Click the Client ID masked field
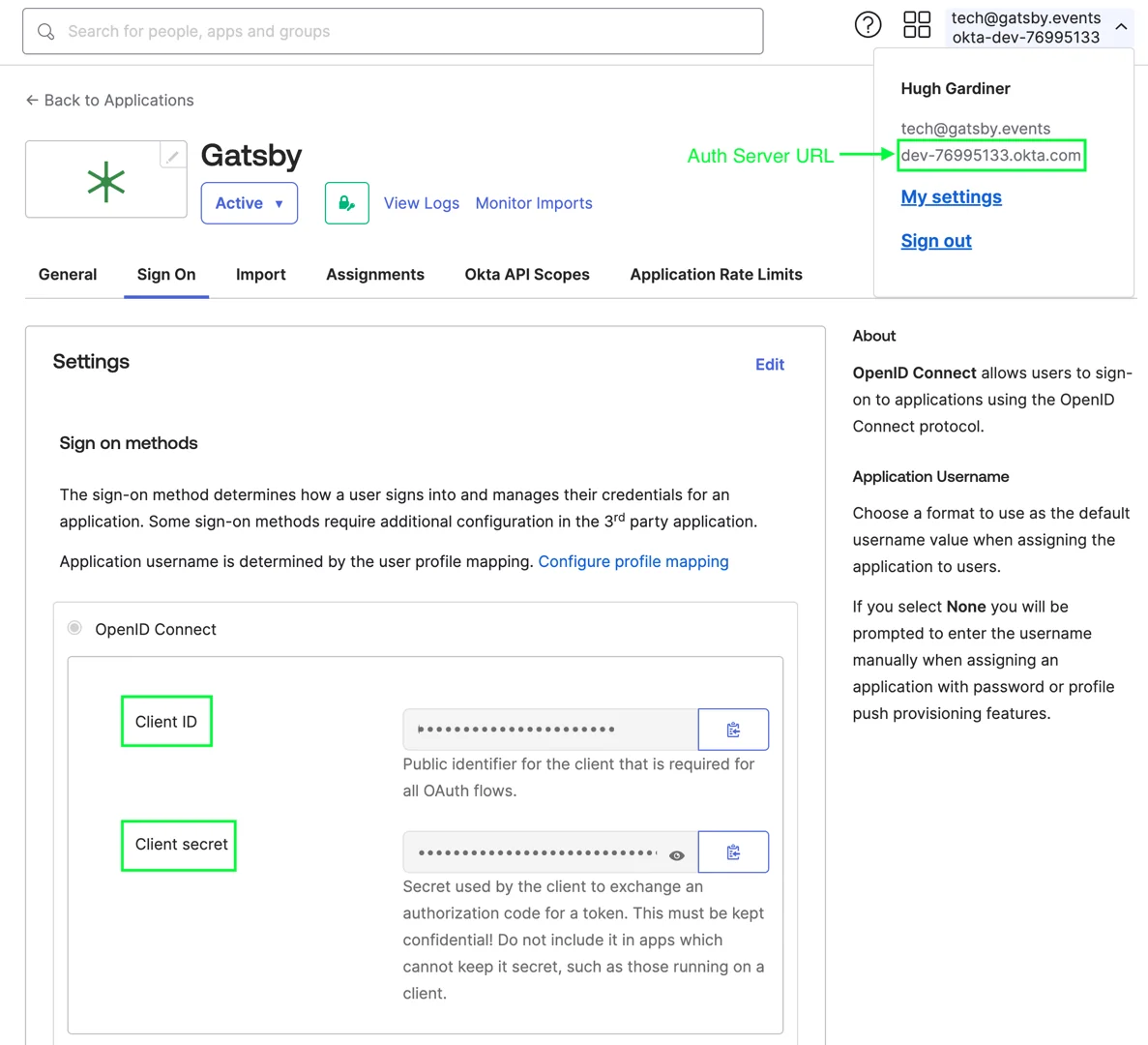 (x=550, y=730)
